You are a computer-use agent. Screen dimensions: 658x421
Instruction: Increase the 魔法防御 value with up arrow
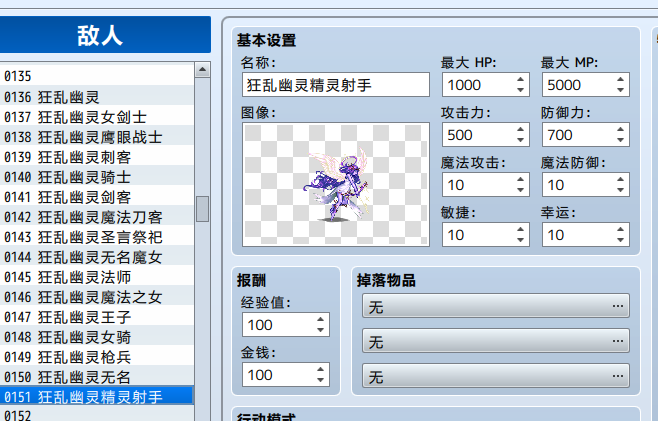pyautogui.click(x=620, y=179)
